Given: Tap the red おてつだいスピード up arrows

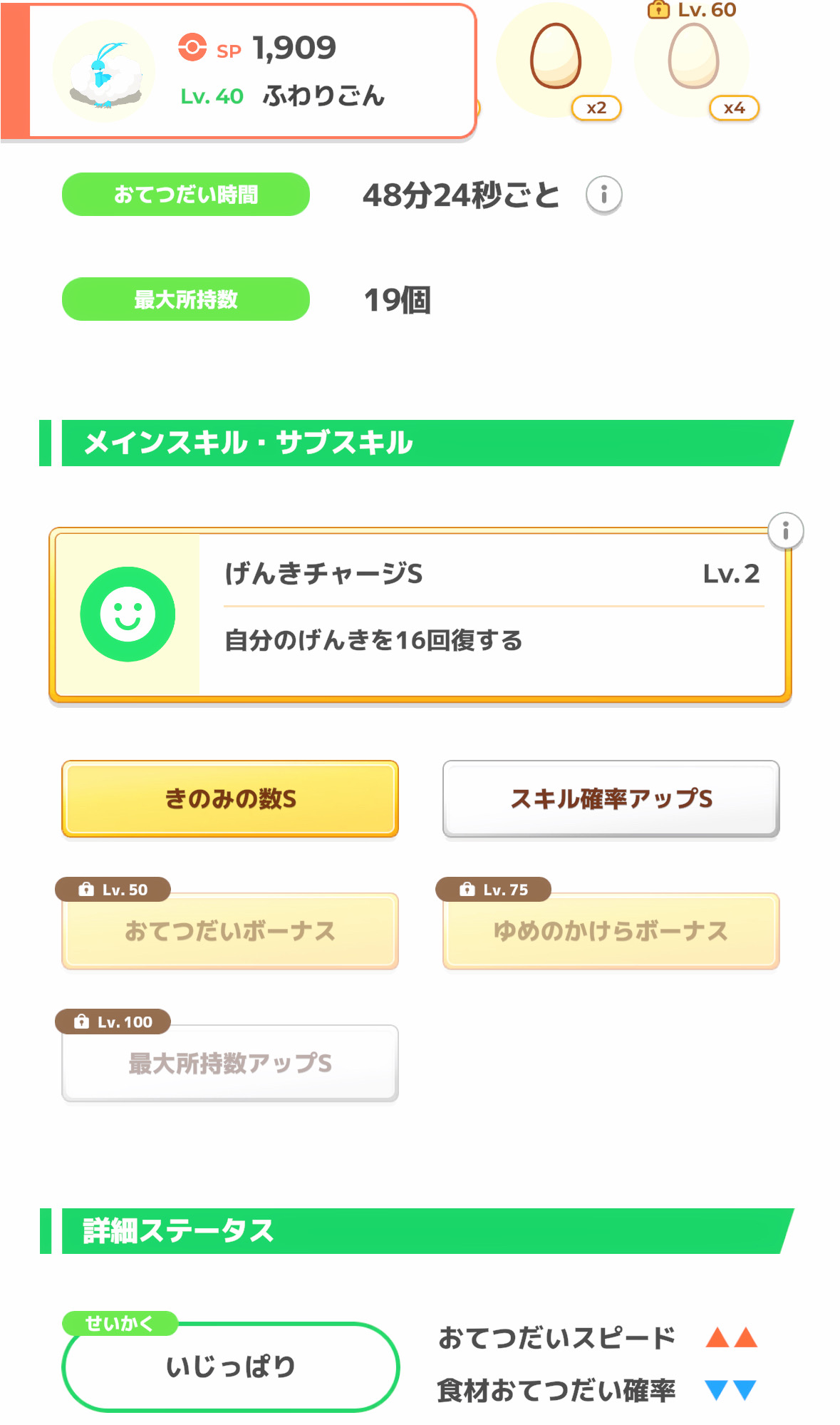Looking at the screenshot, I should [x=731, y=1337].
